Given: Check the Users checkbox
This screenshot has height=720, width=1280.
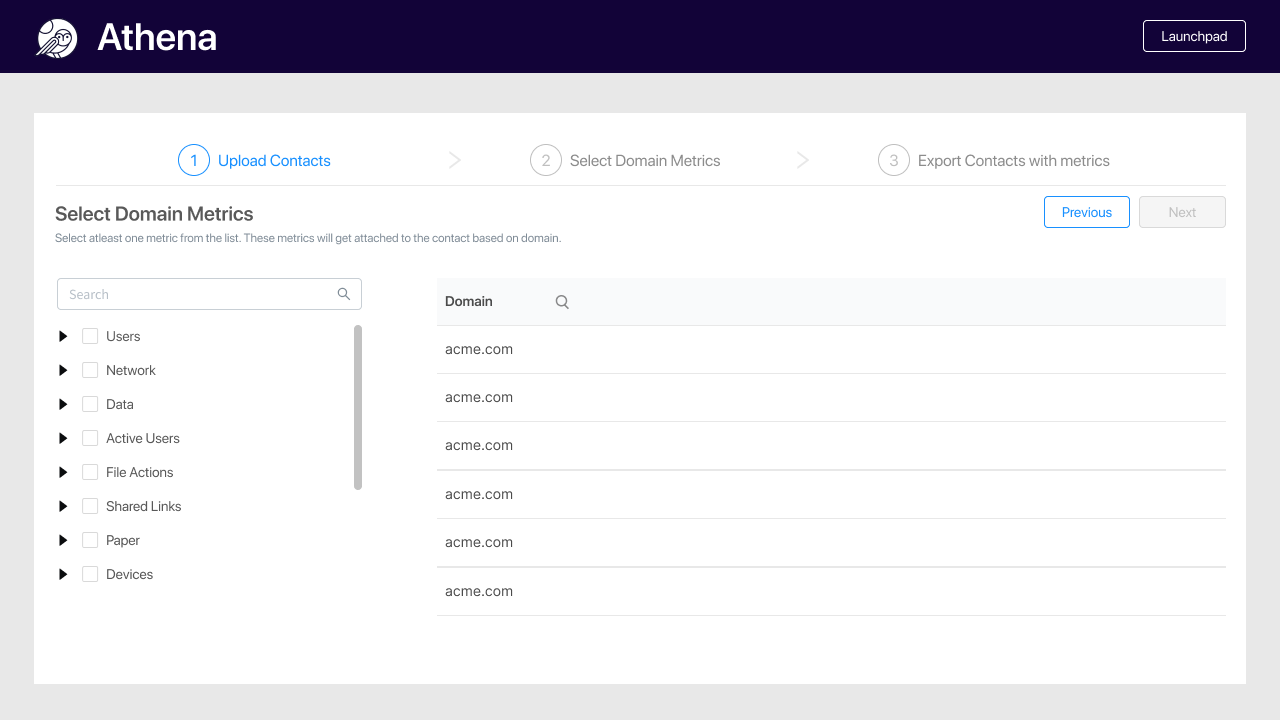Looking at the screenshot, I should tap(90, 336).
